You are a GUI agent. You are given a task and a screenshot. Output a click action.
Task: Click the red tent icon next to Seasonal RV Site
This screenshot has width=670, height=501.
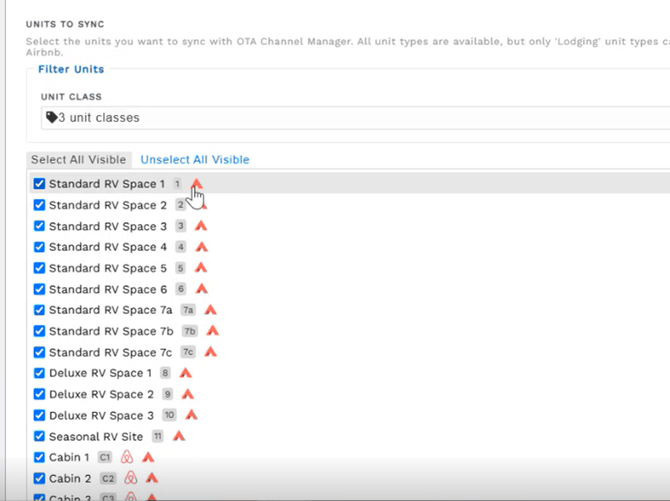coord(179,437)
